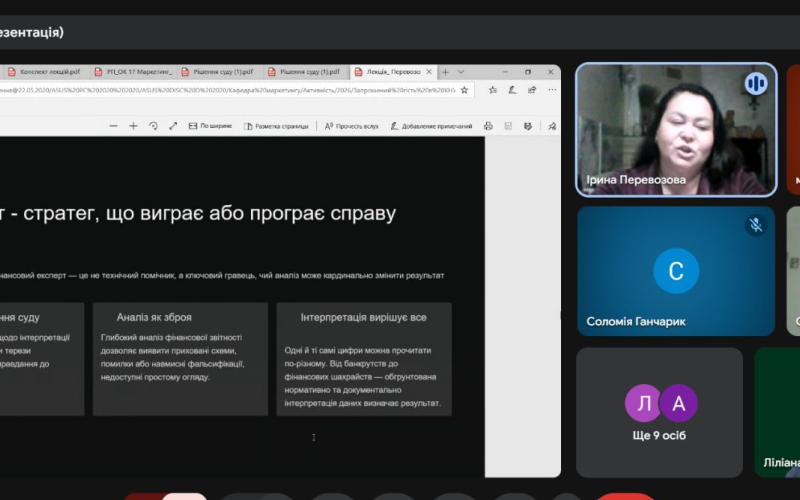
Task: Print the PDF using the printer icon
Action: pos(488,126)
